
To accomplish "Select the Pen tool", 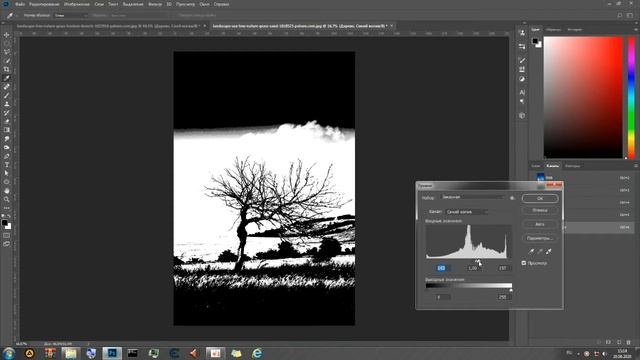I will click(7, 156).
